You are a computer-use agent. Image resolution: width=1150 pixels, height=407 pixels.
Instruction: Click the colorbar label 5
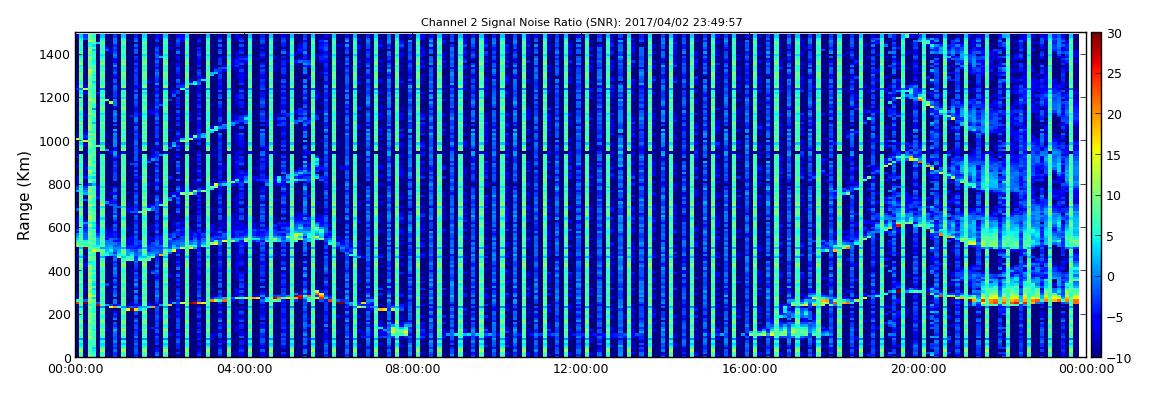click(1110, 236)
